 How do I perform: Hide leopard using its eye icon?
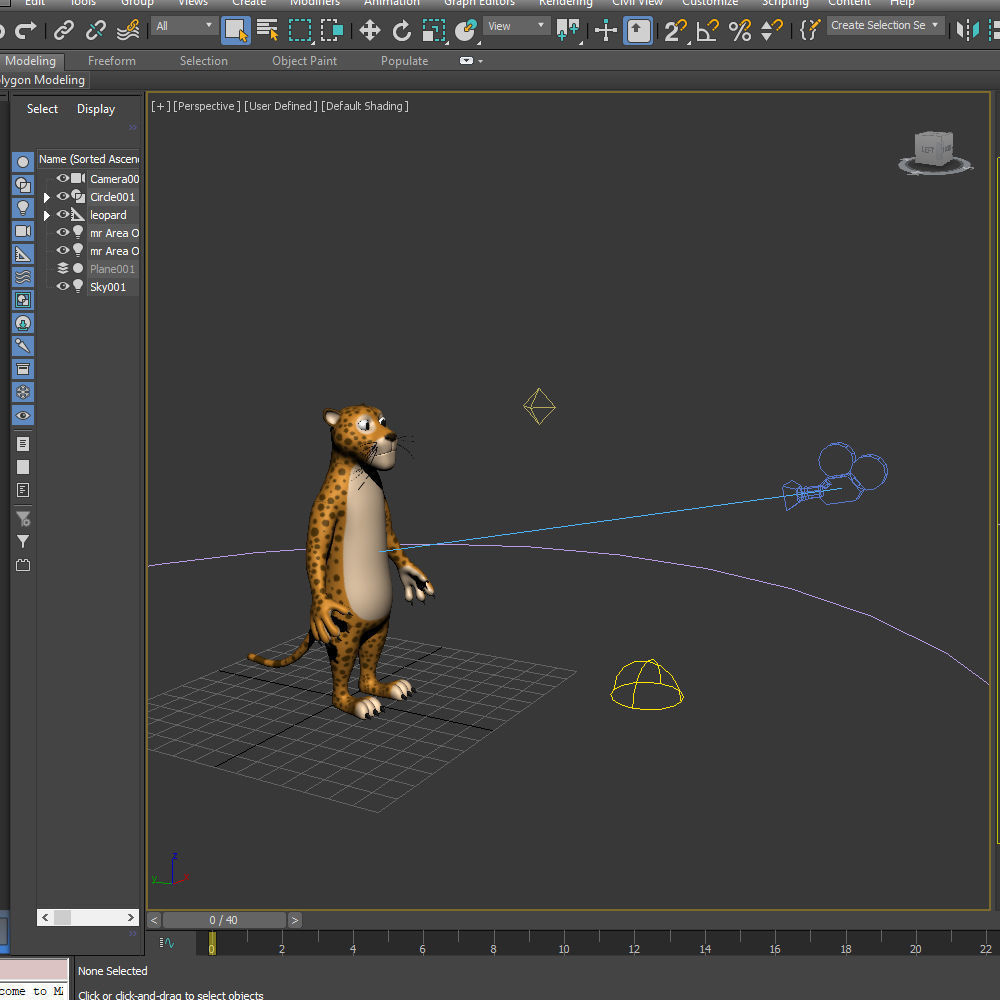(62, 214)
